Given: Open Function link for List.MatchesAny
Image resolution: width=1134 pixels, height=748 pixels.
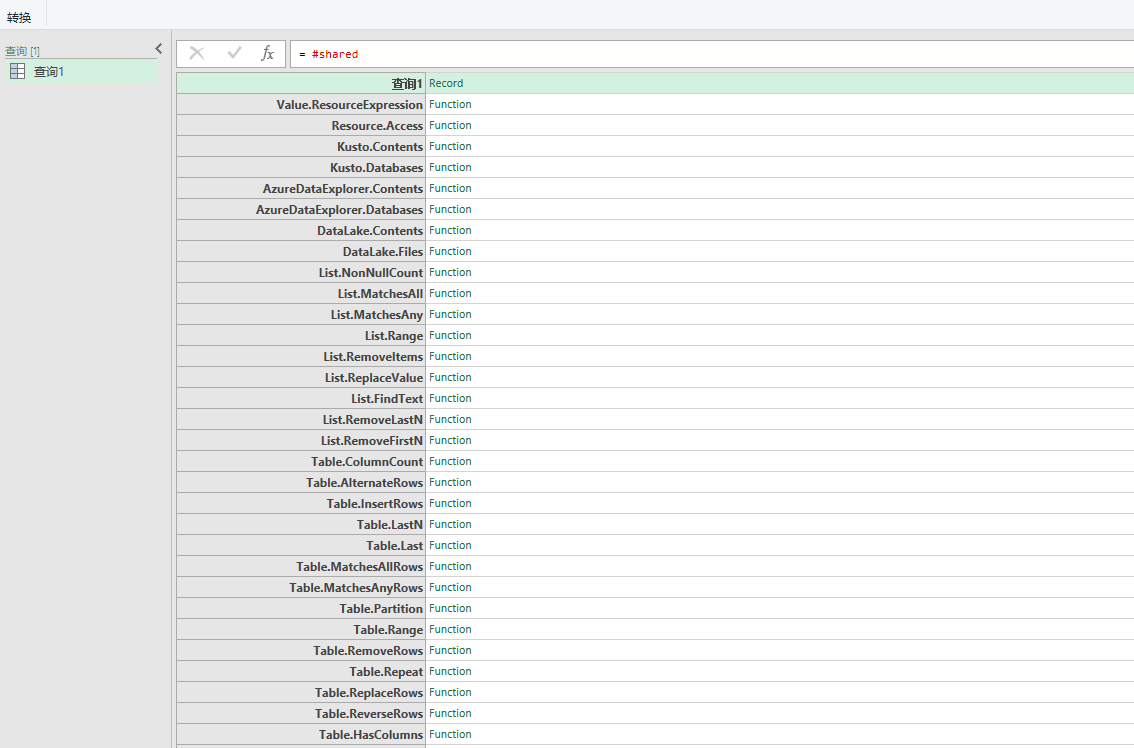Looking at the screenshot, I should 450,314.
